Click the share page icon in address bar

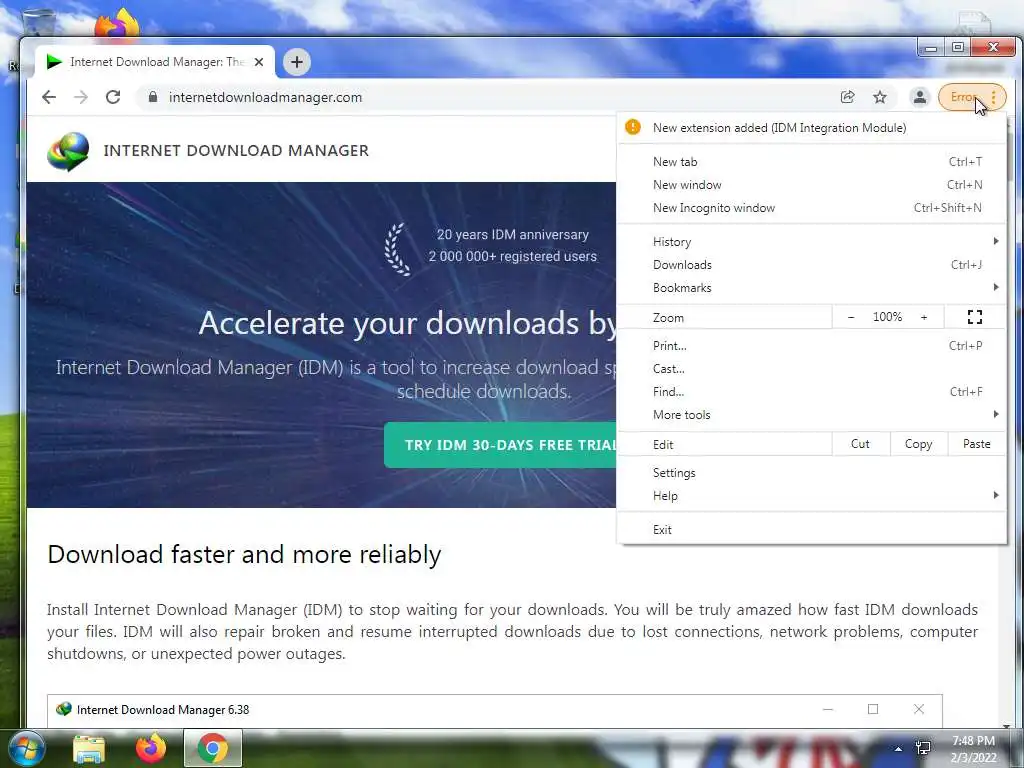848,97
